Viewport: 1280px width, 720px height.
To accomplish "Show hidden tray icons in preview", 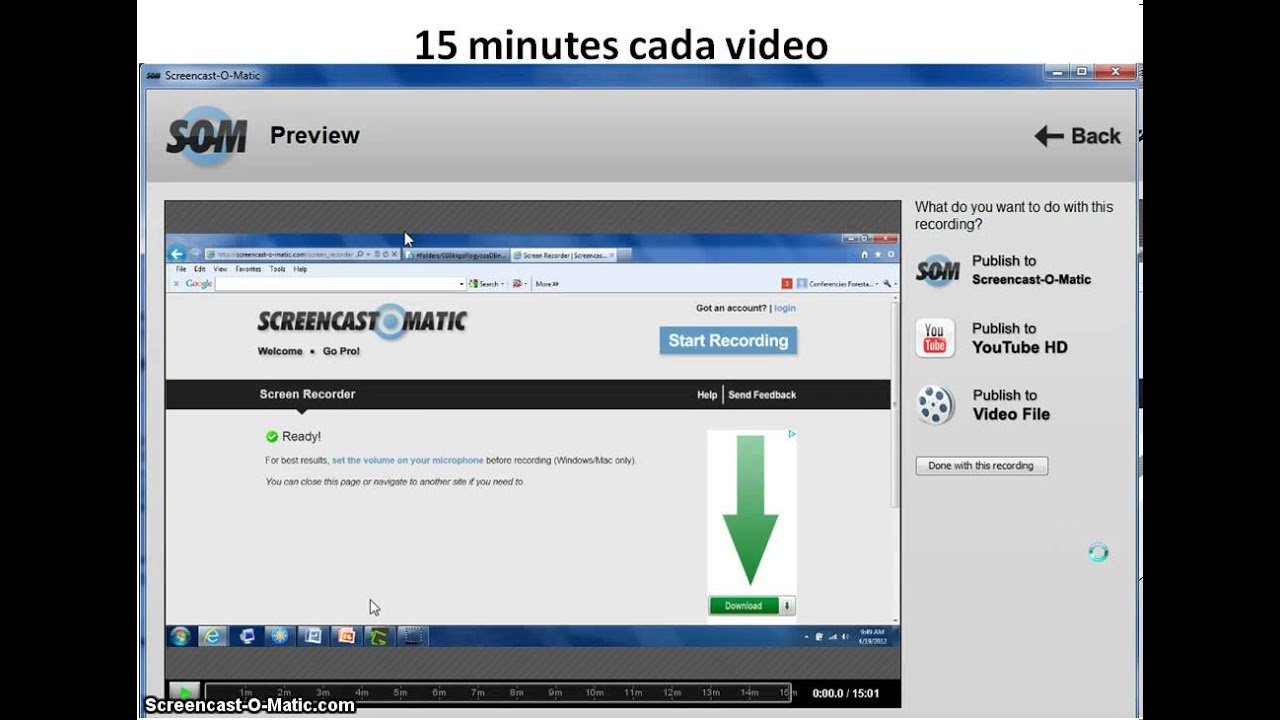I will 807,636.
